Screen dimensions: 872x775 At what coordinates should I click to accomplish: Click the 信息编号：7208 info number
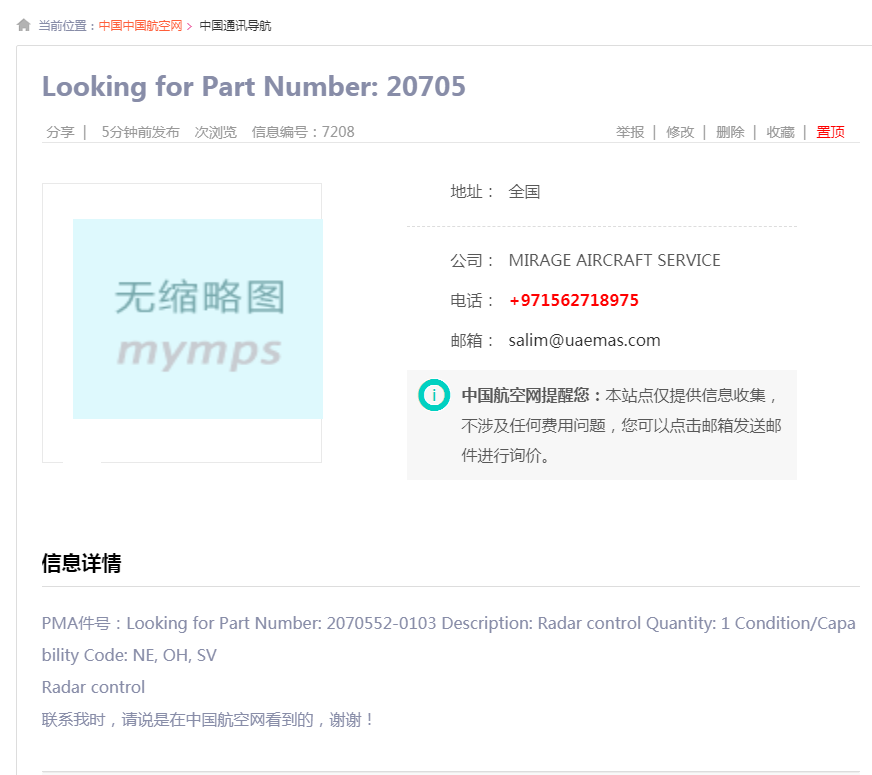coord(303,132)
